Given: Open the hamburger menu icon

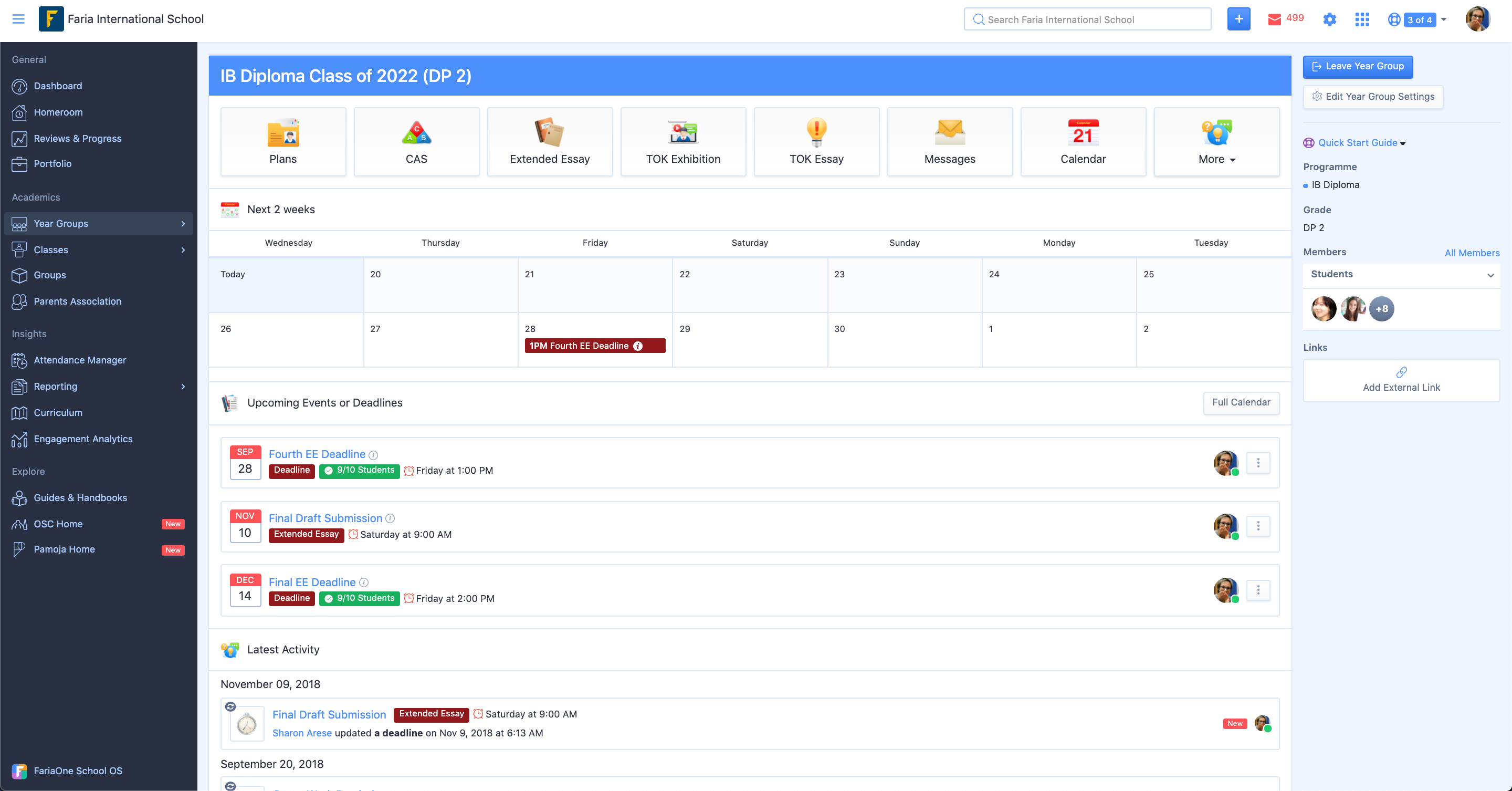Looking at the screenshot, I should pyautogui.click(x=18, y=19).
